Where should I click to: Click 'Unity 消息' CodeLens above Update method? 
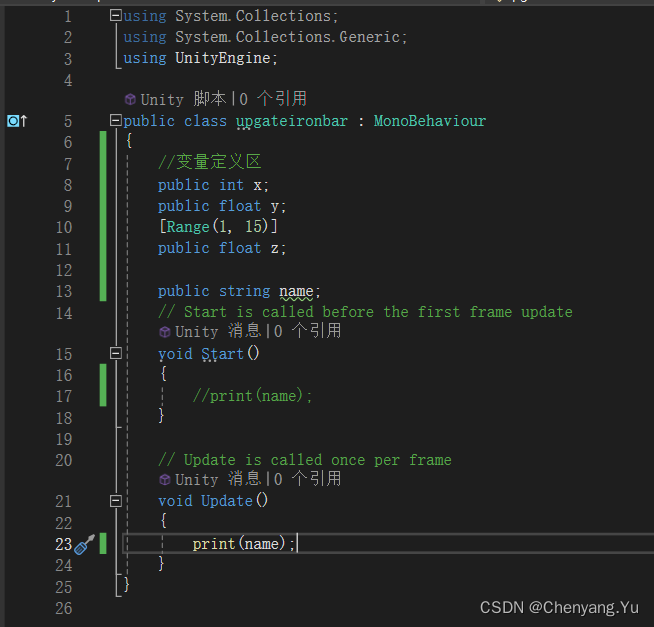218,479
